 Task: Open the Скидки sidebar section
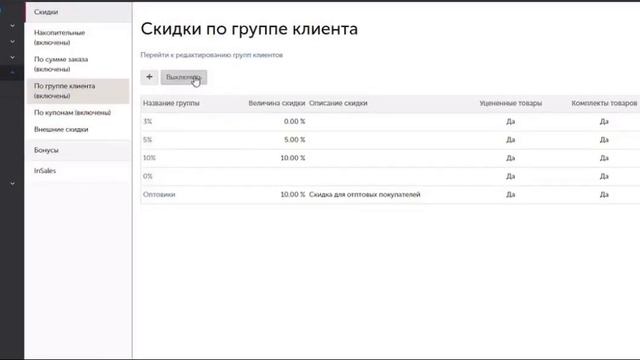pos(78,12)
